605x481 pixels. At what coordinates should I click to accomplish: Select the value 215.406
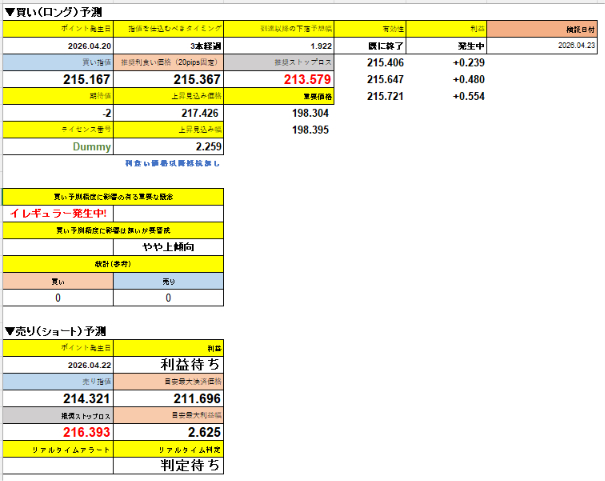pyautogui.click(x=385, y=62)
